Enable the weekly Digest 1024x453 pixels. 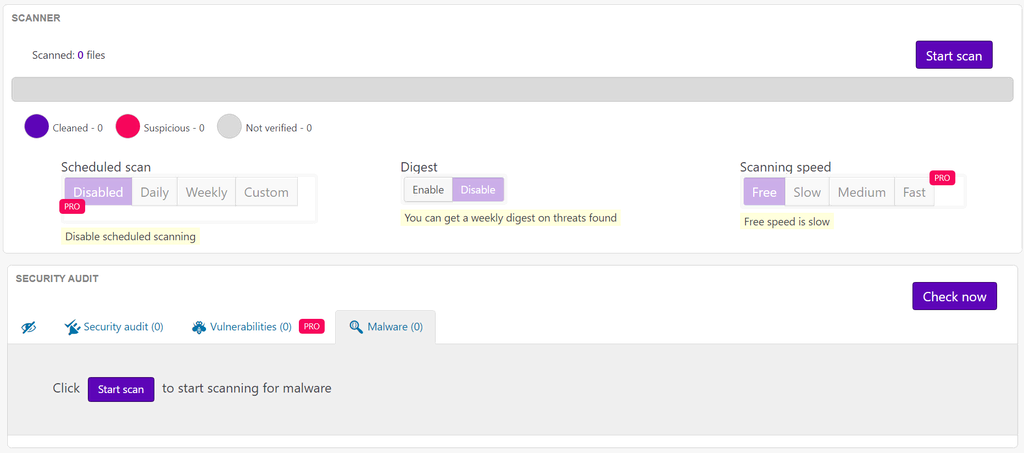[428, 190]
